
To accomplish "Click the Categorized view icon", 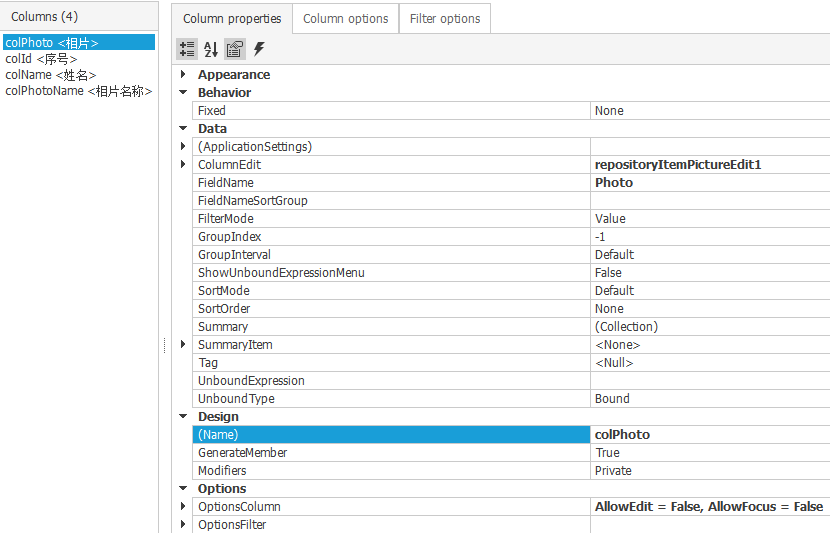I will 186,49.
